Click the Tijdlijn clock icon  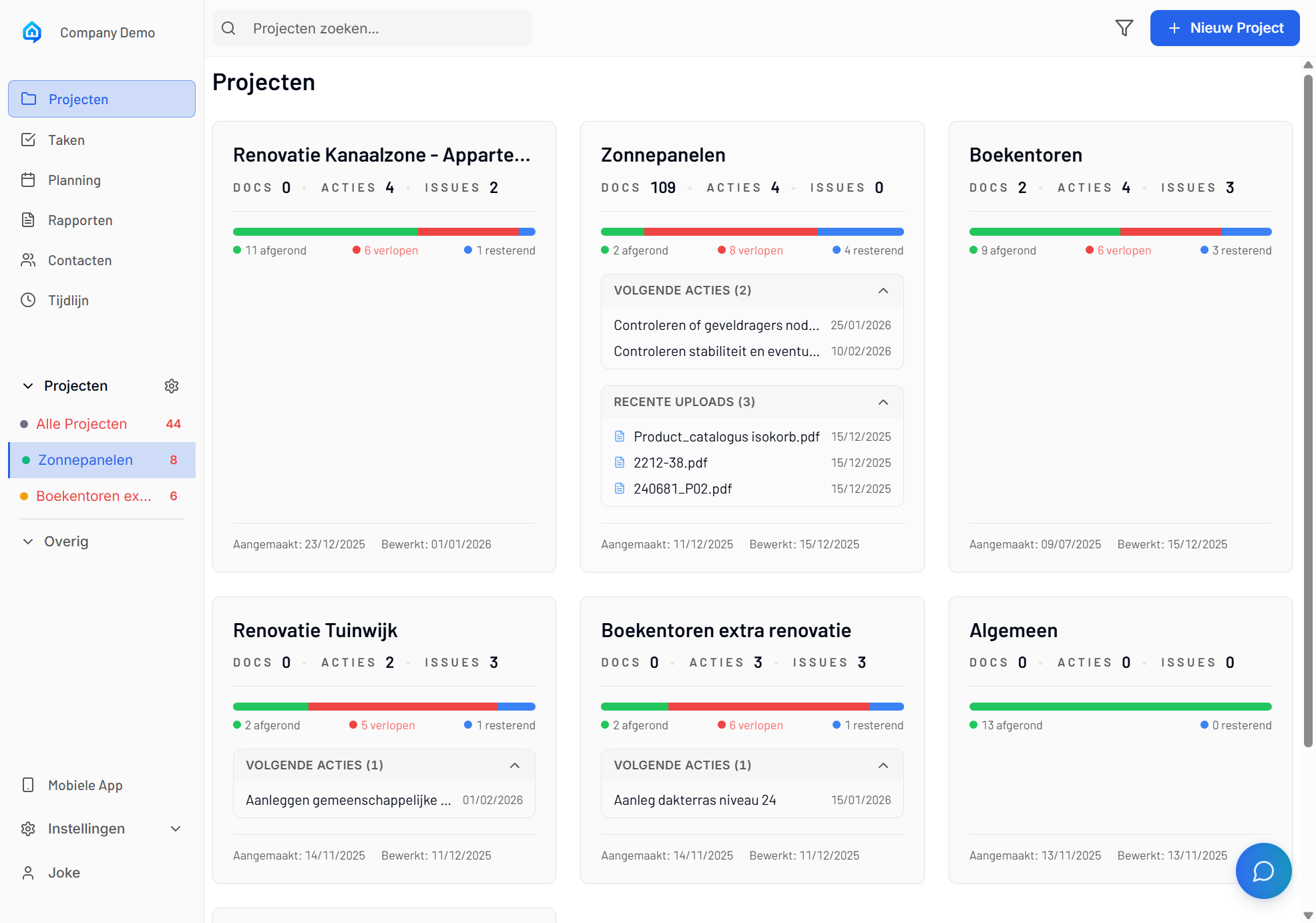pyautogui.click(x=28, y=301)
